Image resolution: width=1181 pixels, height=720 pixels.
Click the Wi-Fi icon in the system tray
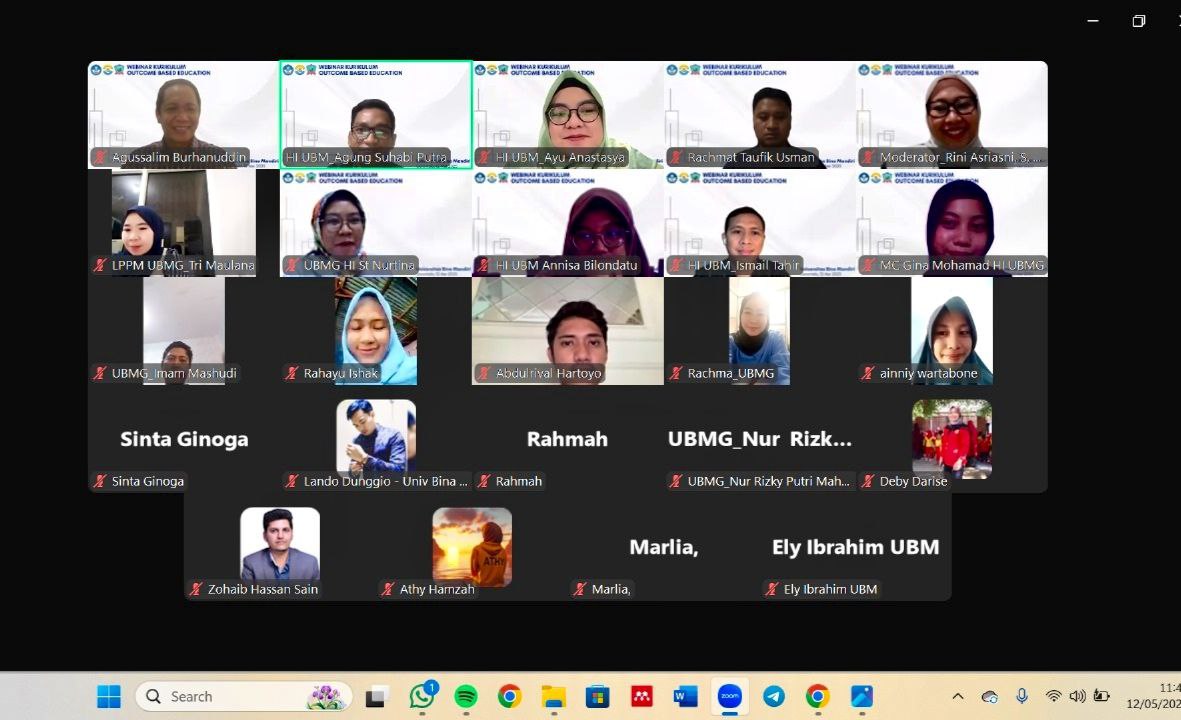click(1053, 696)
